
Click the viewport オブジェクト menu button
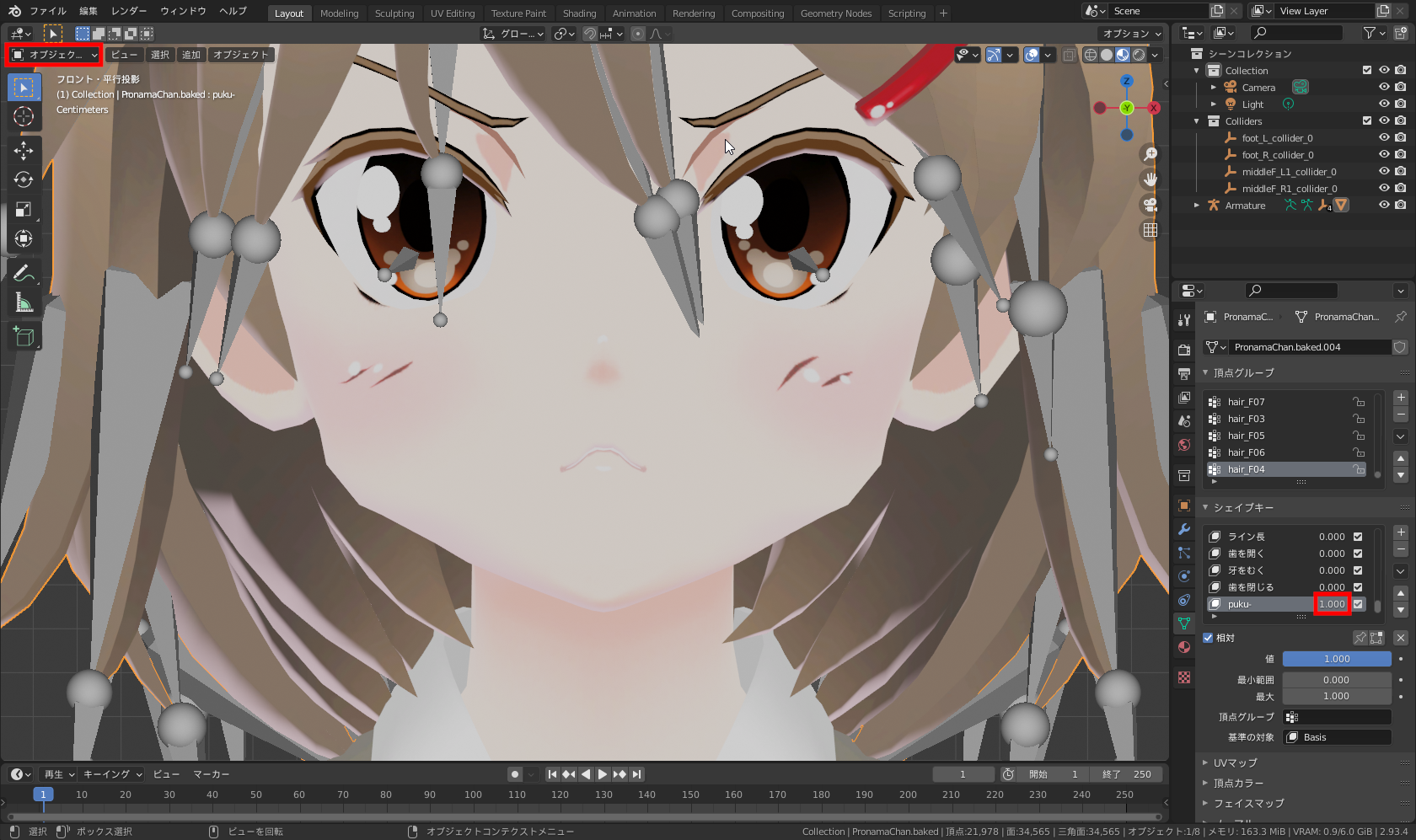click(x=241, y=55)
